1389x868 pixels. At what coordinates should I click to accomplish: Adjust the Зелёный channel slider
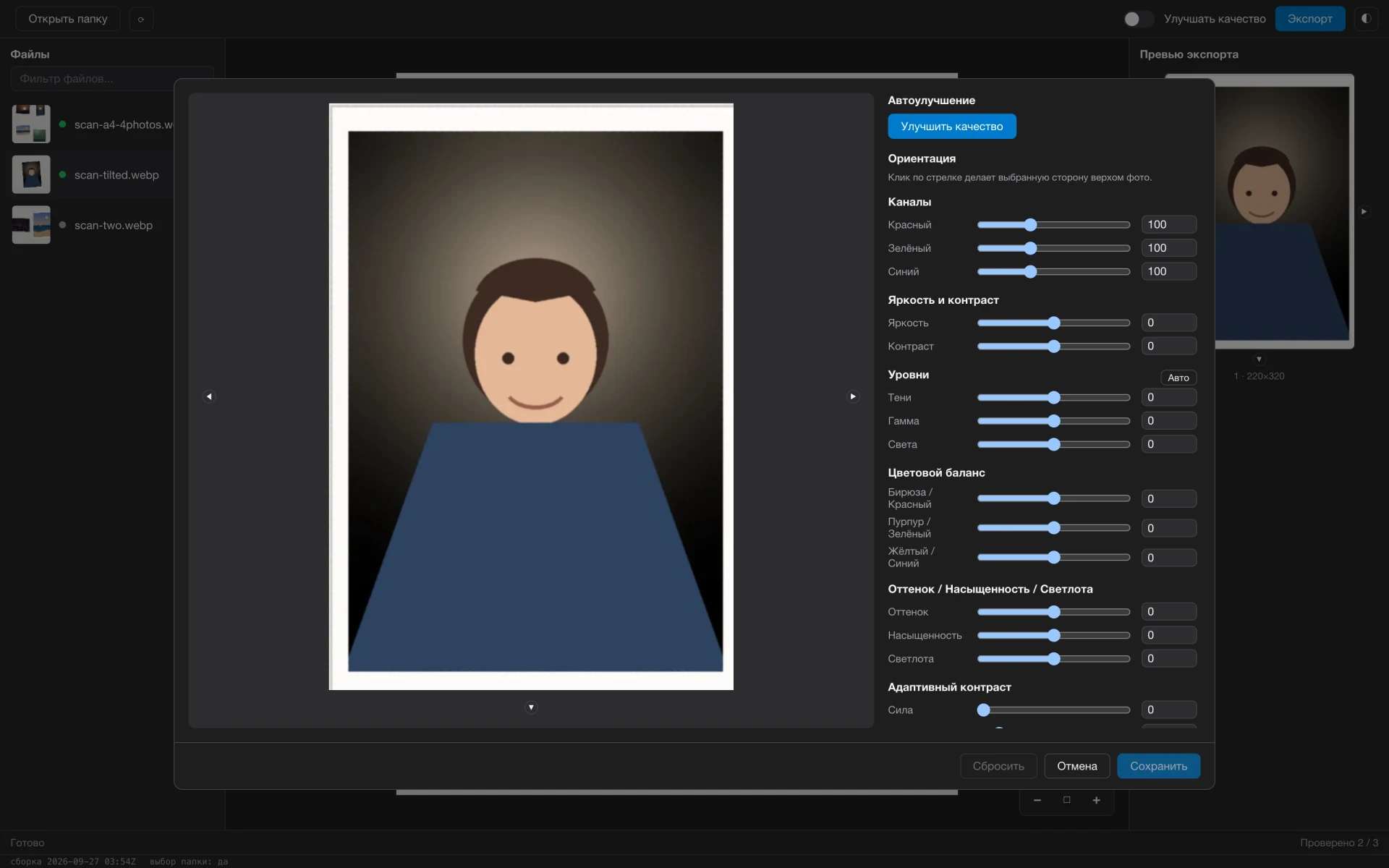pyautogui.click(x=1053, y=248)
